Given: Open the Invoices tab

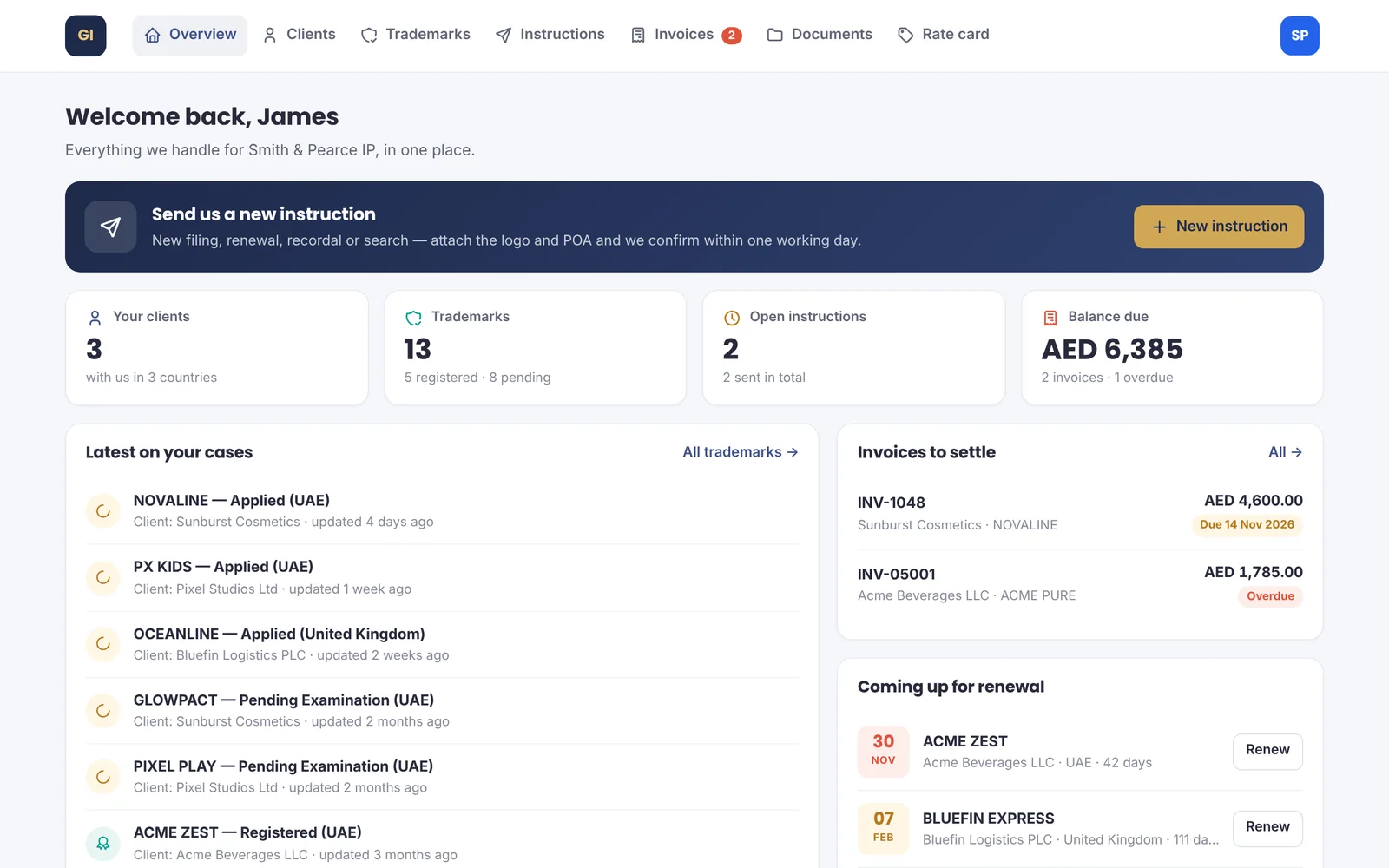Looking at the screenshot, I should click(687, 36).
